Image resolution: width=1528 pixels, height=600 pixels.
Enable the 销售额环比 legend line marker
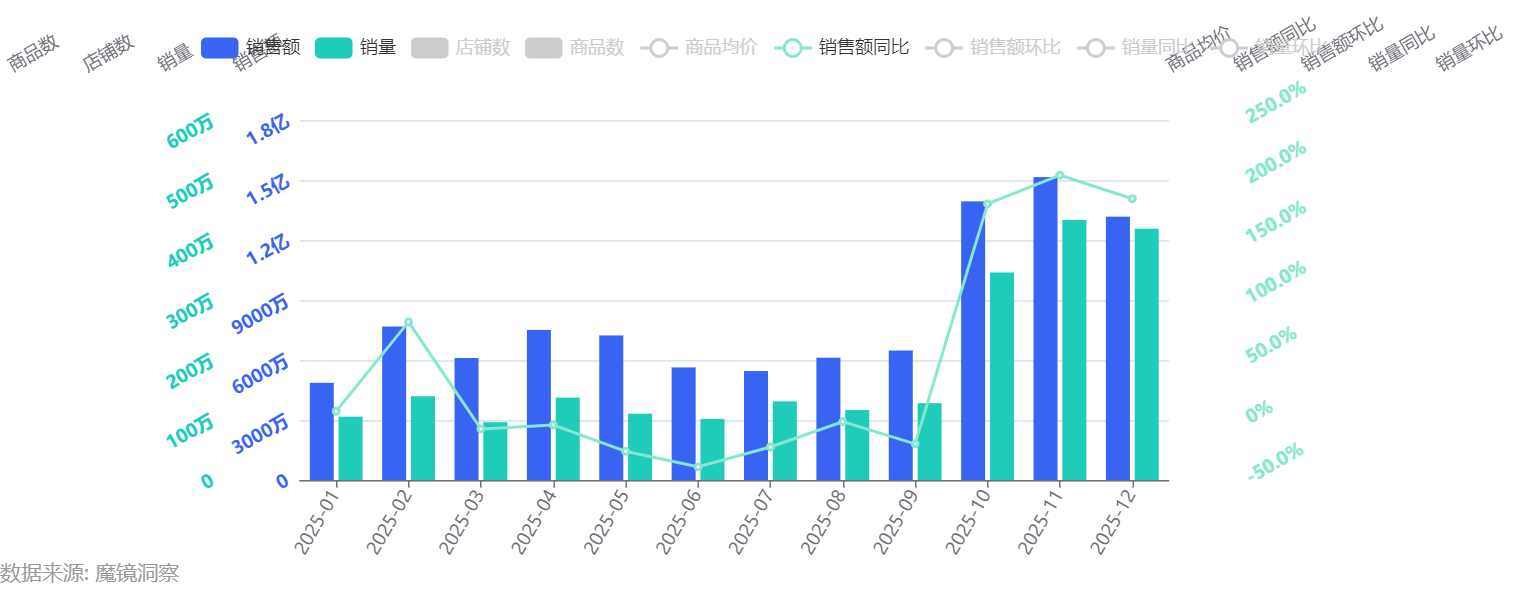(x=943, y=47)
